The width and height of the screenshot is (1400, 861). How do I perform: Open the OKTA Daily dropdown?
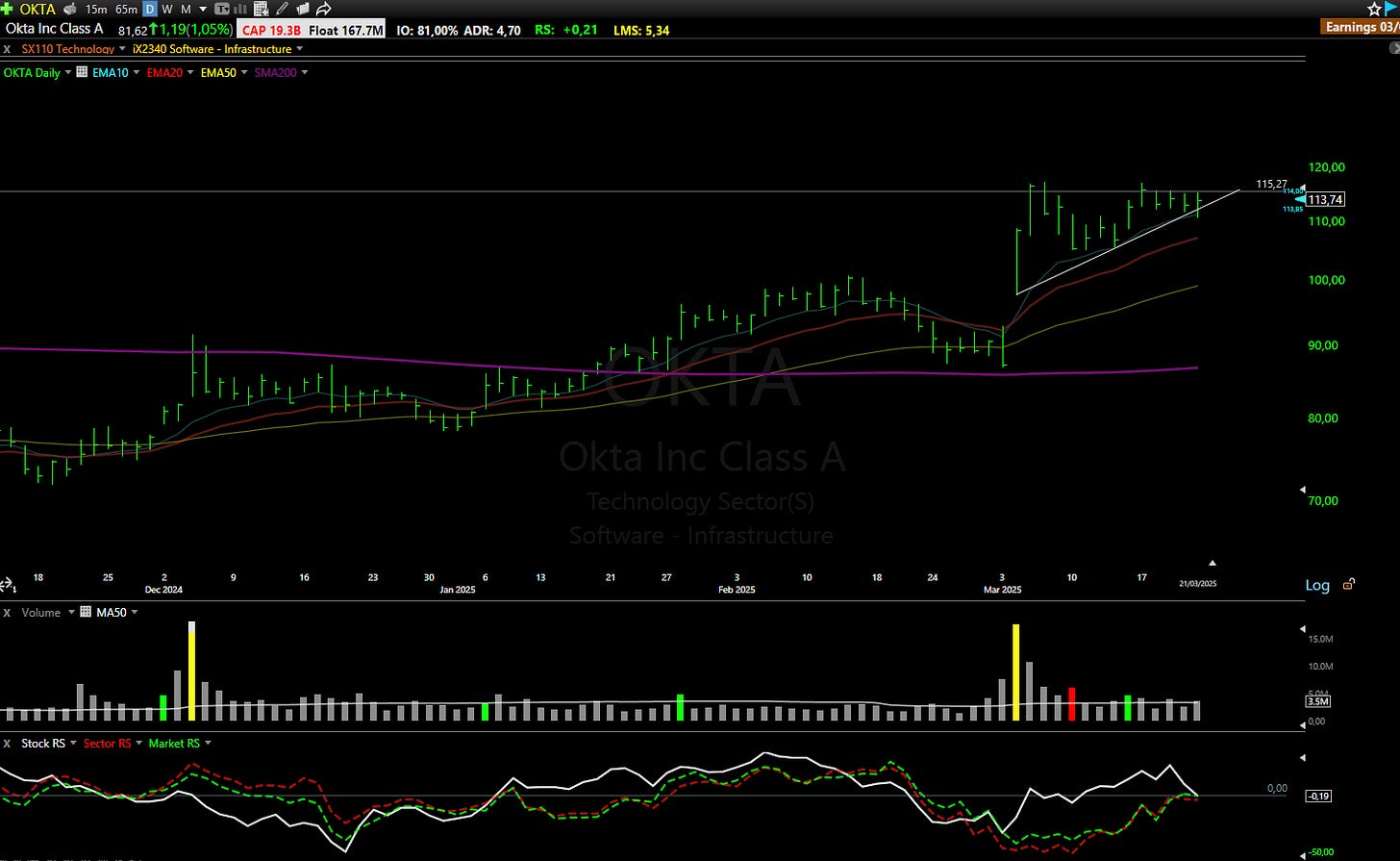coord(68,72)
